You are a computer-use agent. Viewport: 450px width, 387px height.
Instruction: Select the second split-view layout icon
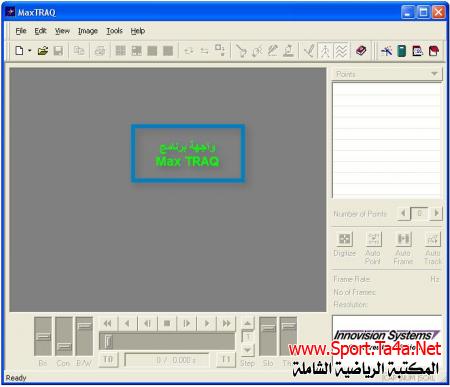136,51
